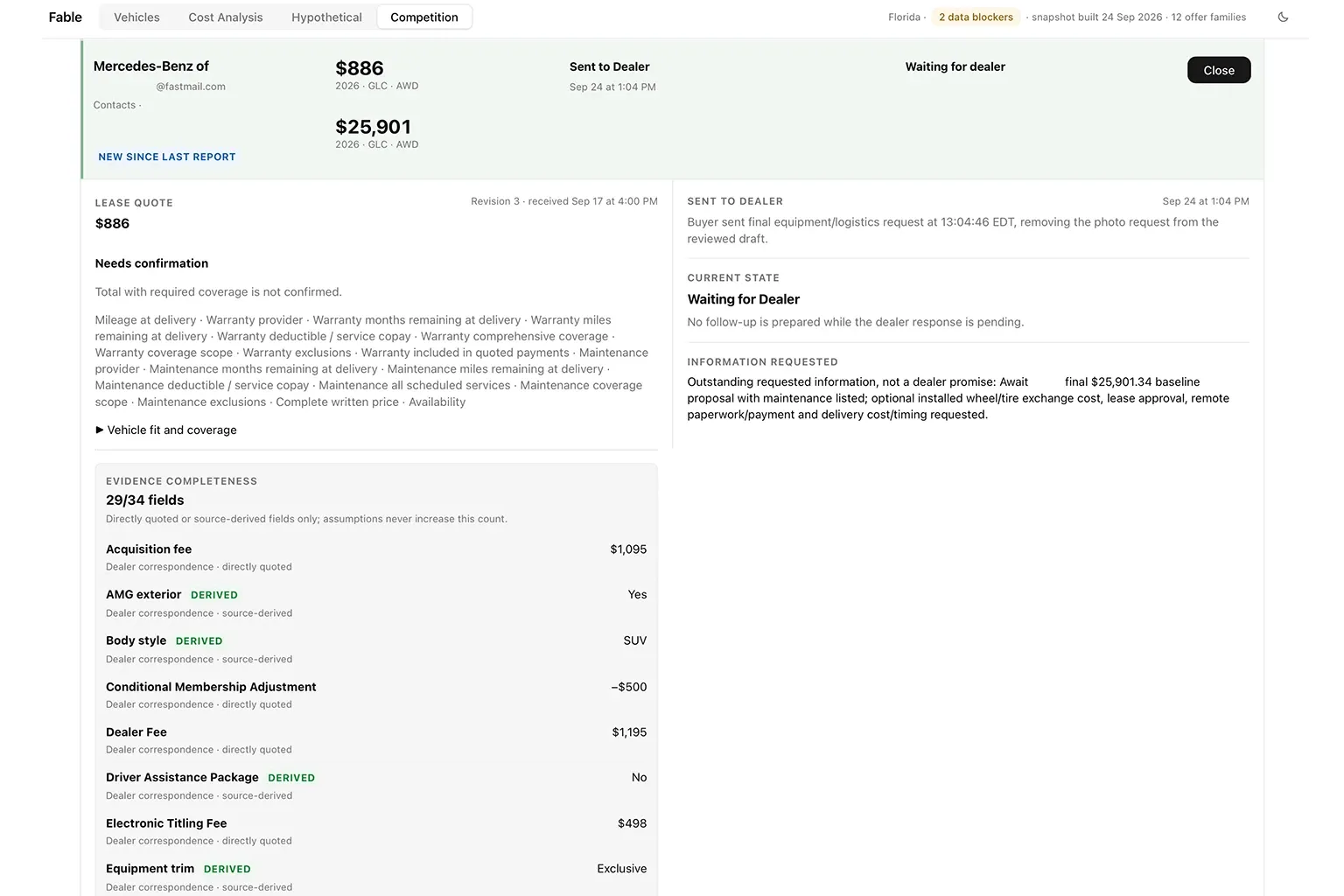This screenshot has width=1344, height=896.
Task: Click the Body style row label
Action: pyautogui.click(x=136, y=640)
